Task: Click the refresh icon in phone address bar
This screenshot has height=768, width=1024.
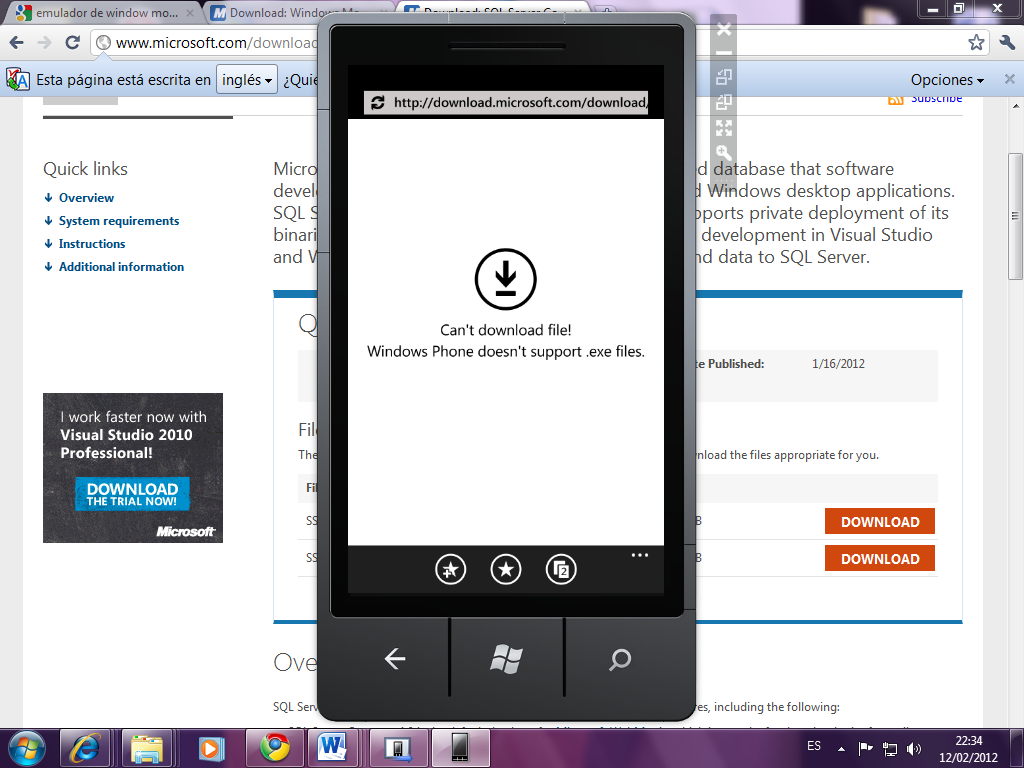Action: 377,103
